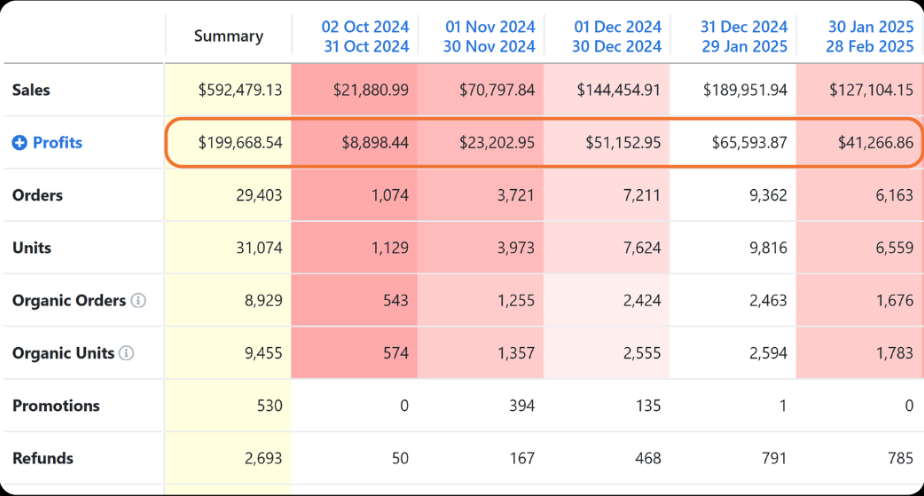Screen dimensions: 924x496
Task: Click summary sales value $592,479.13
Action: 240,90
